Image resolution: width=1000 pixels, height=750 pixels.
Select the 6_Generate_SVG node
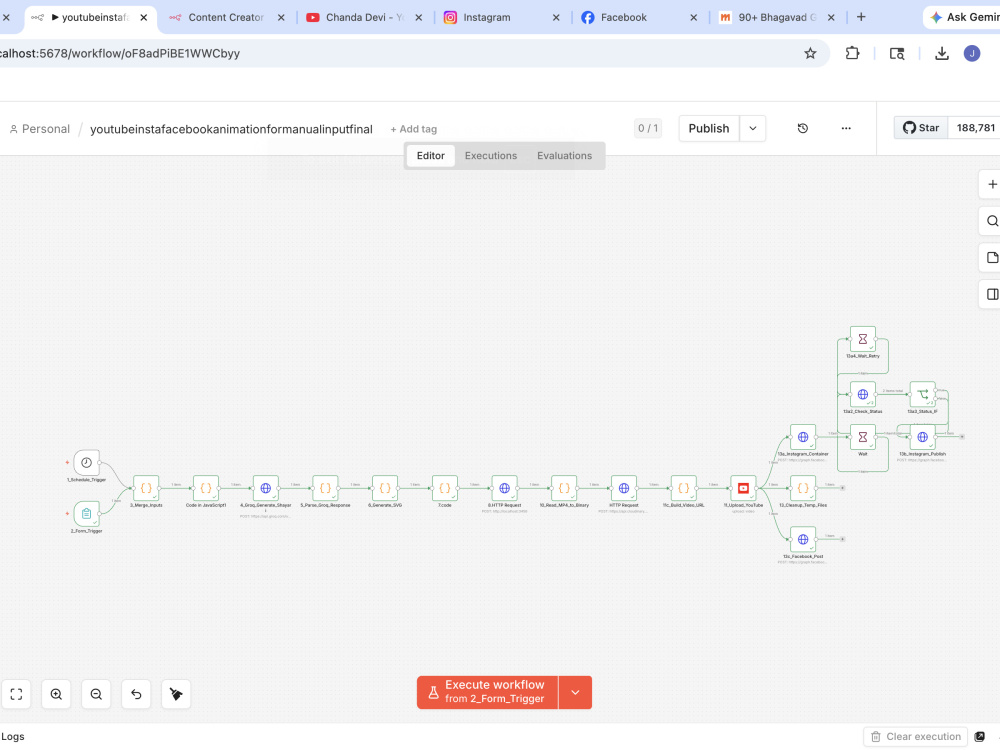click(x=385, y=488)
